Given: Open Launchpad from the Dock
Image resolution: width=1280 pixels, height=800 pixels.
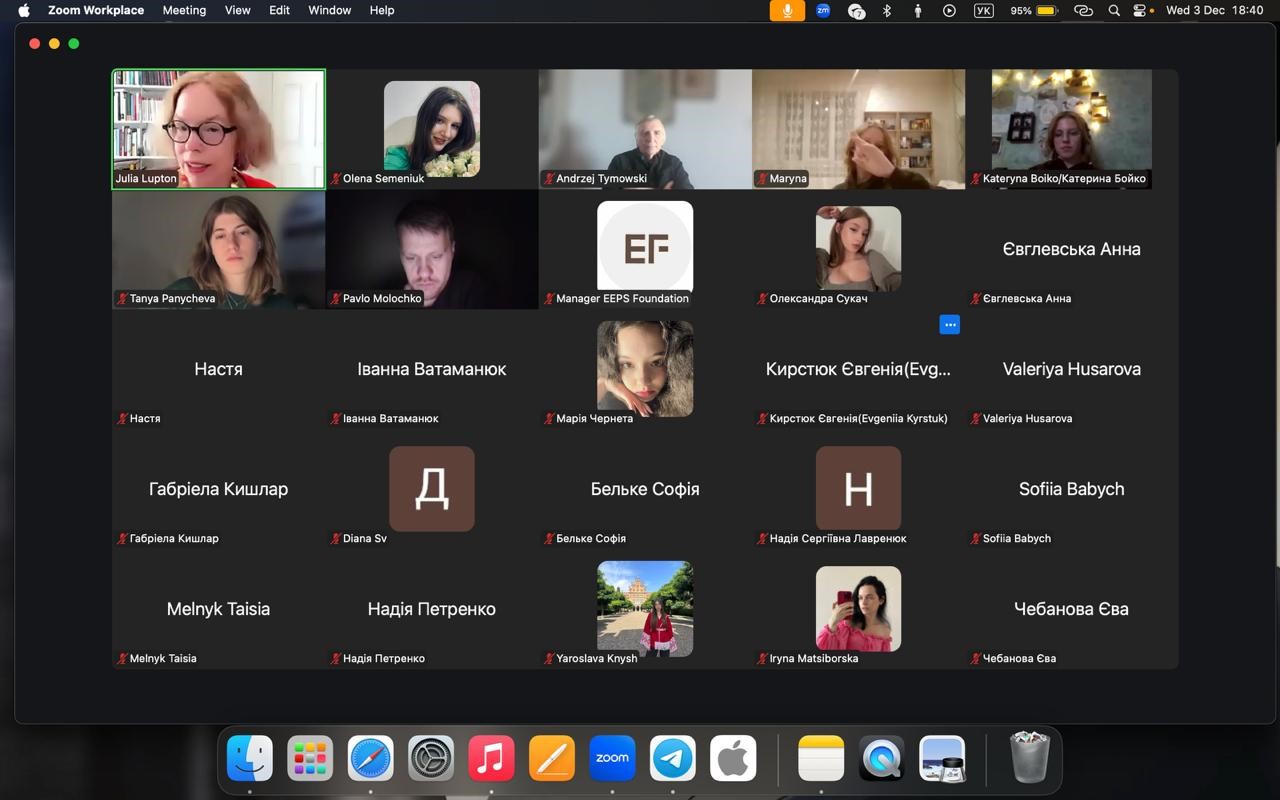Looking at the screenshot, I should [310, 760].
